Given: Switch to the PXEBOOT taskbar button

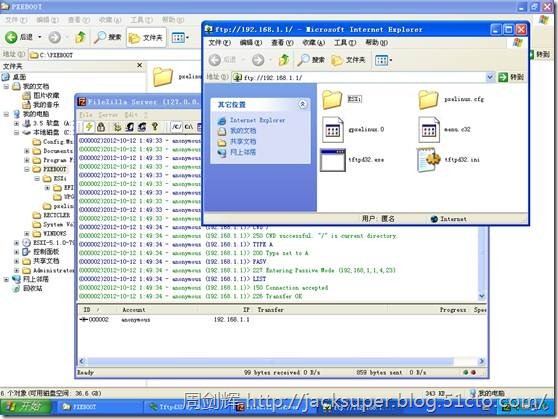Looking at the screenshot, I should coord(100,407).
